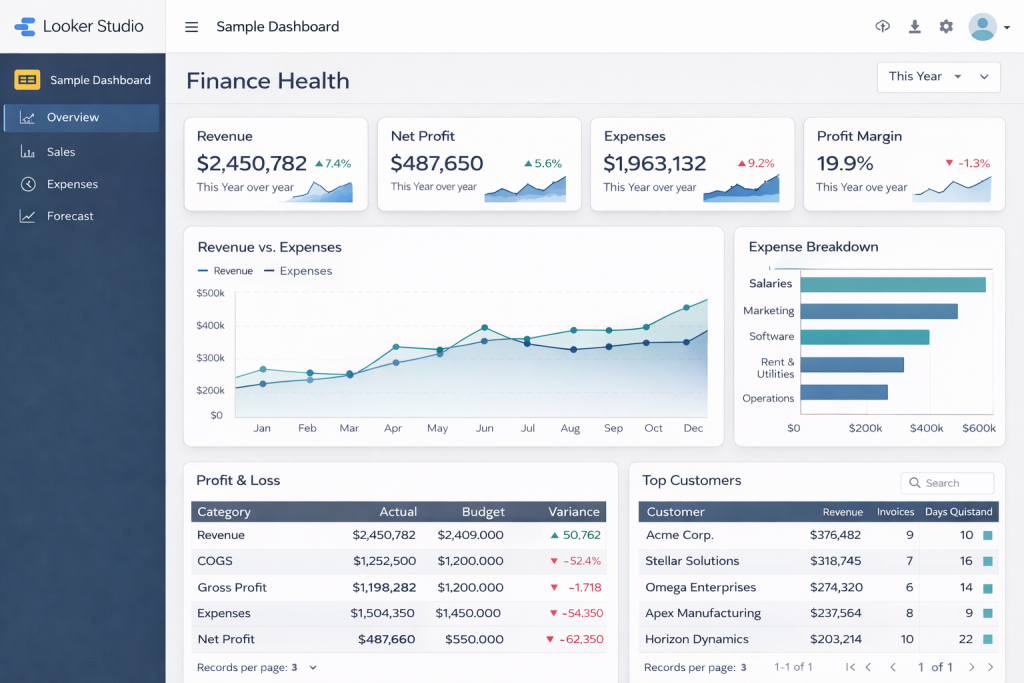Open settings via the gear icon
Image resolution: width=1024 pixels, height=683 pixels.
[946, 27]
